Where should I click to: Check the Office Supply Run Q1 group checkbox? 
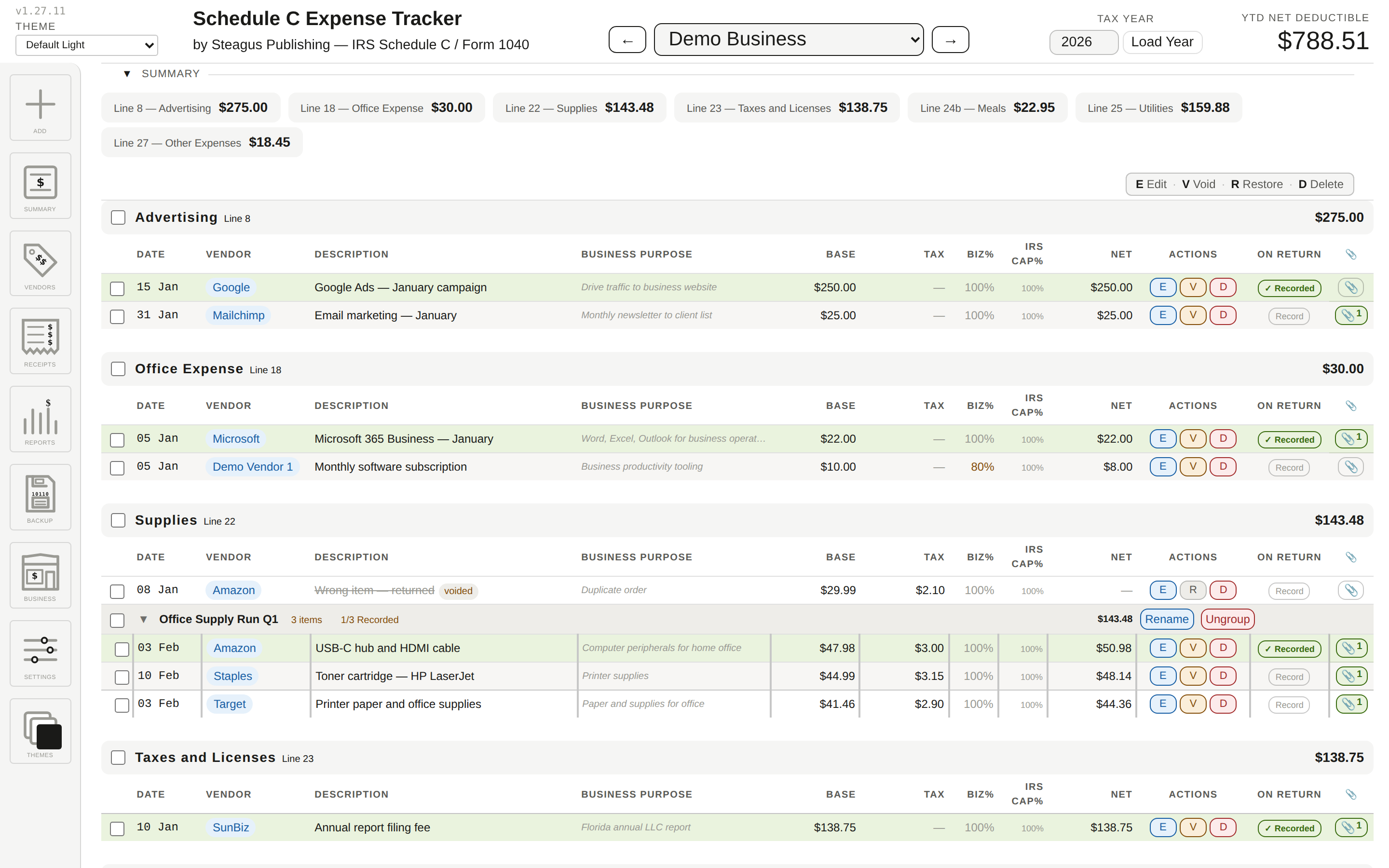(117, 621)
